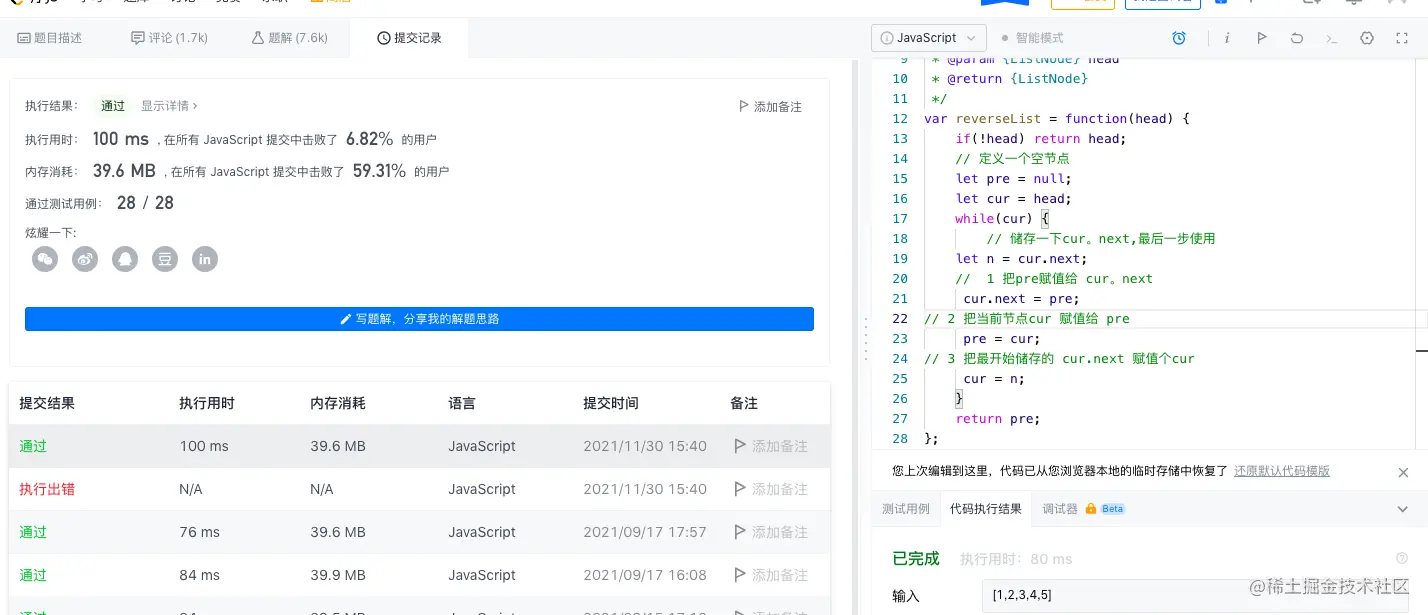
Task: Open the 执行出错 submission
Action: point(47,489)
